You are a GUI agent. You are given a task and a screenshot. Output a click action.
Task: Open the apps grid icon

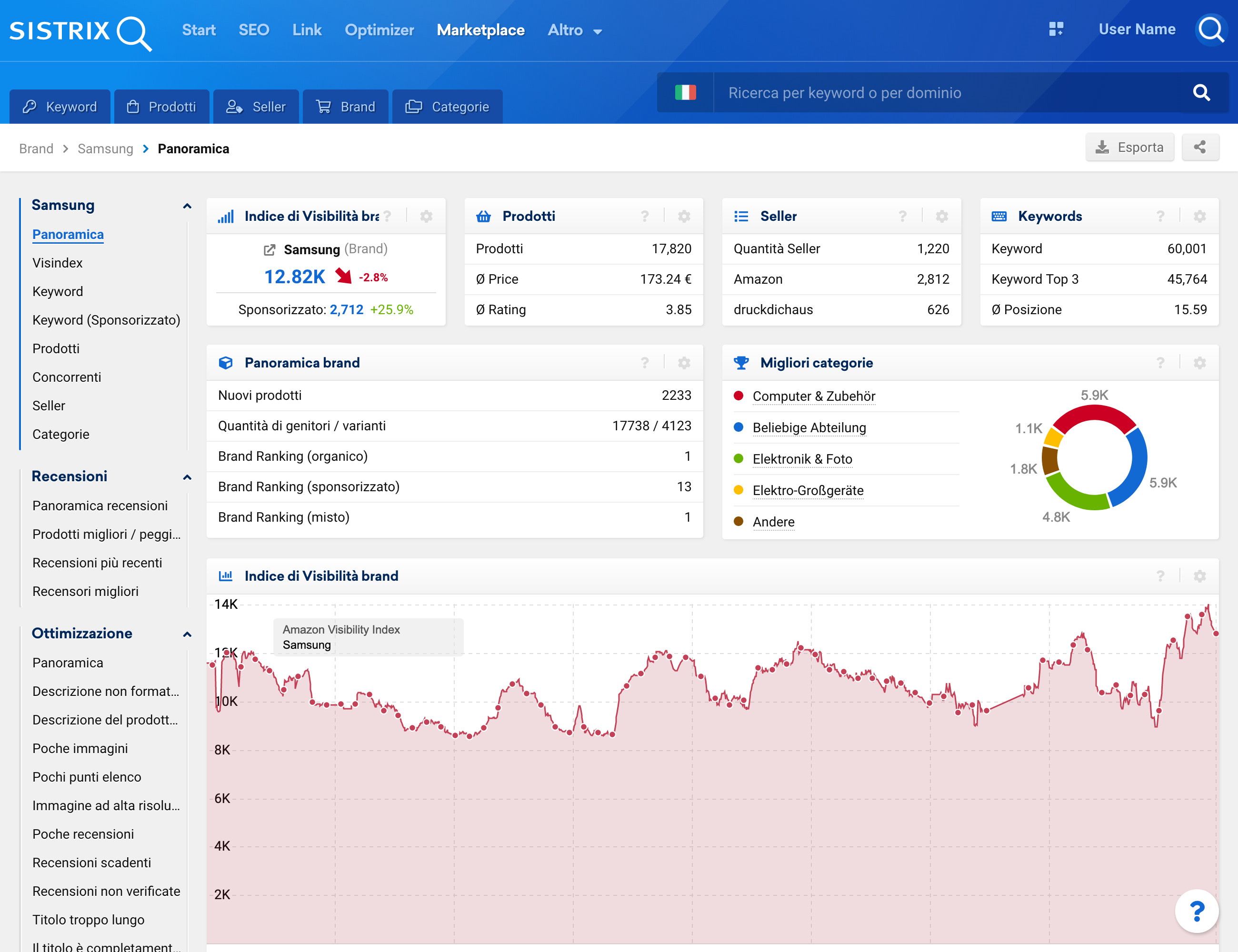pyautogui.click(x=1056, y=29)
